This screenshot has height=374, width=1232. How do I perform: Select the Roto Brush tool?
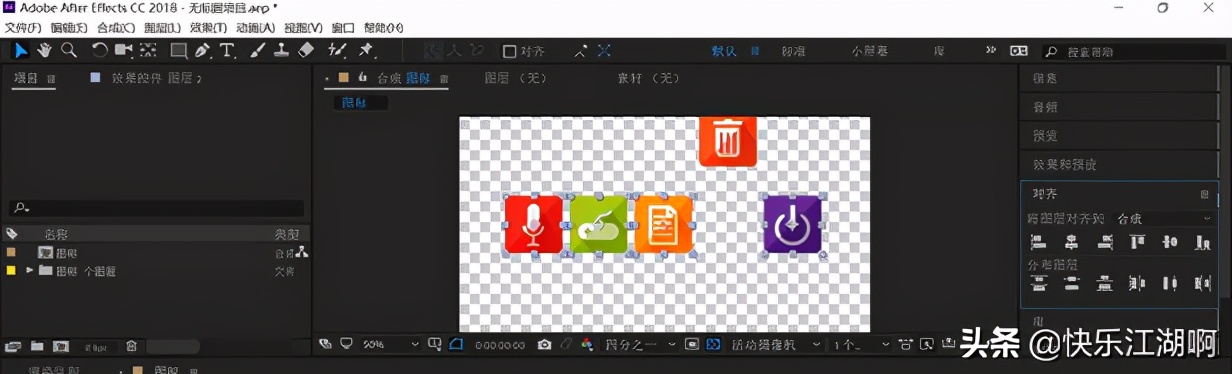point(337,50)
